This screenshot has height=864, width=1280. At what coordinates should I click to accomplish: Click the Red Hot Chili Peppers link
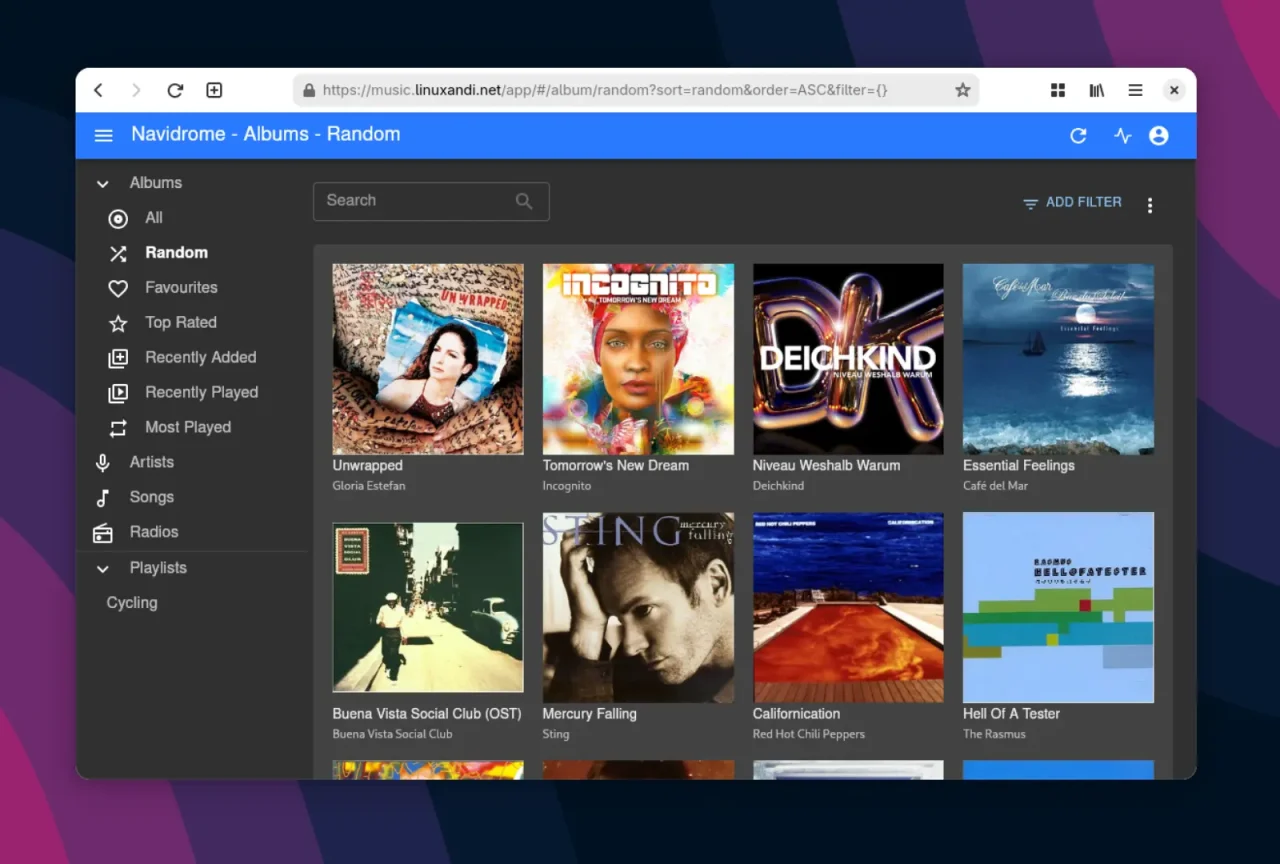(x=808, y=734)
